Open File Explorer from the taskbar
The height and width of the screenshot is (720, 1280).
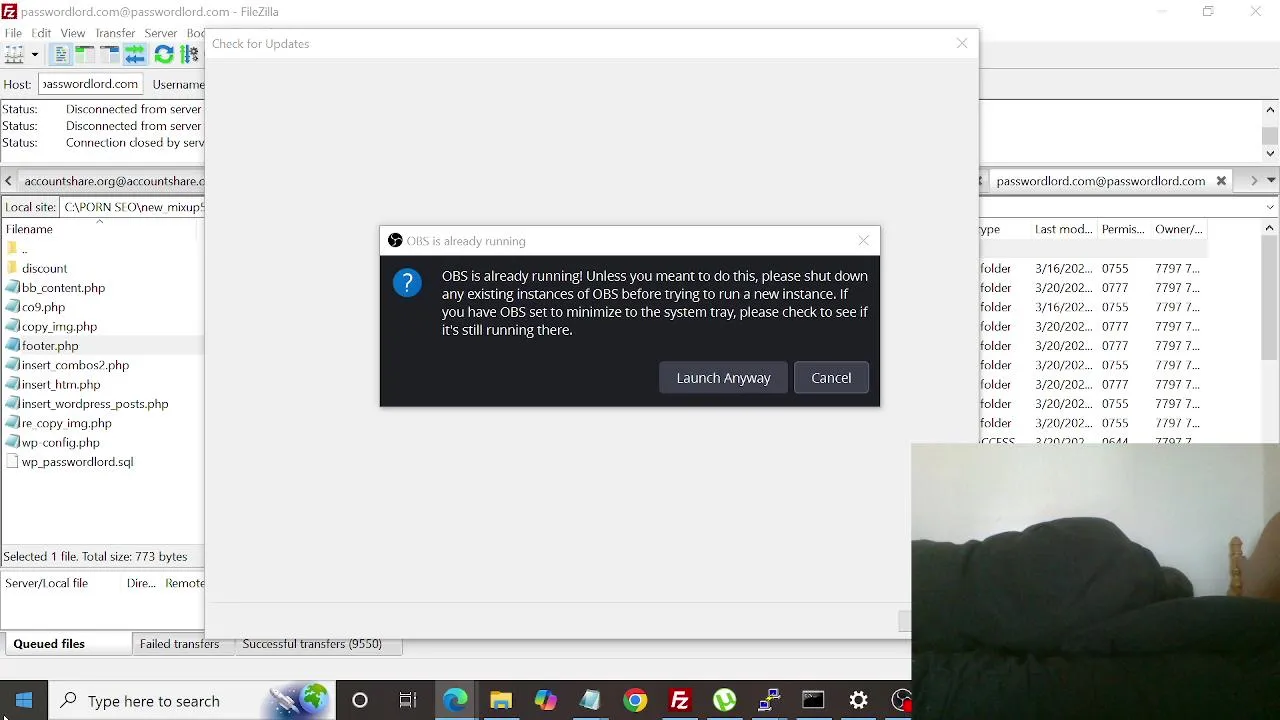pos(500,701)
